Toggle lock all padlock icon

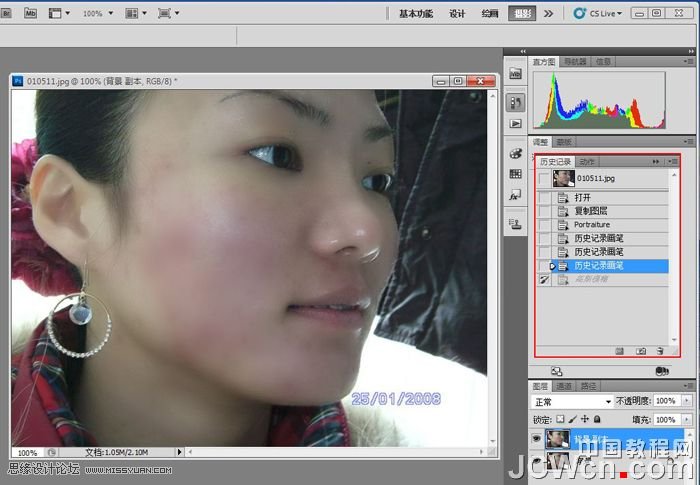tap(597, 419)
